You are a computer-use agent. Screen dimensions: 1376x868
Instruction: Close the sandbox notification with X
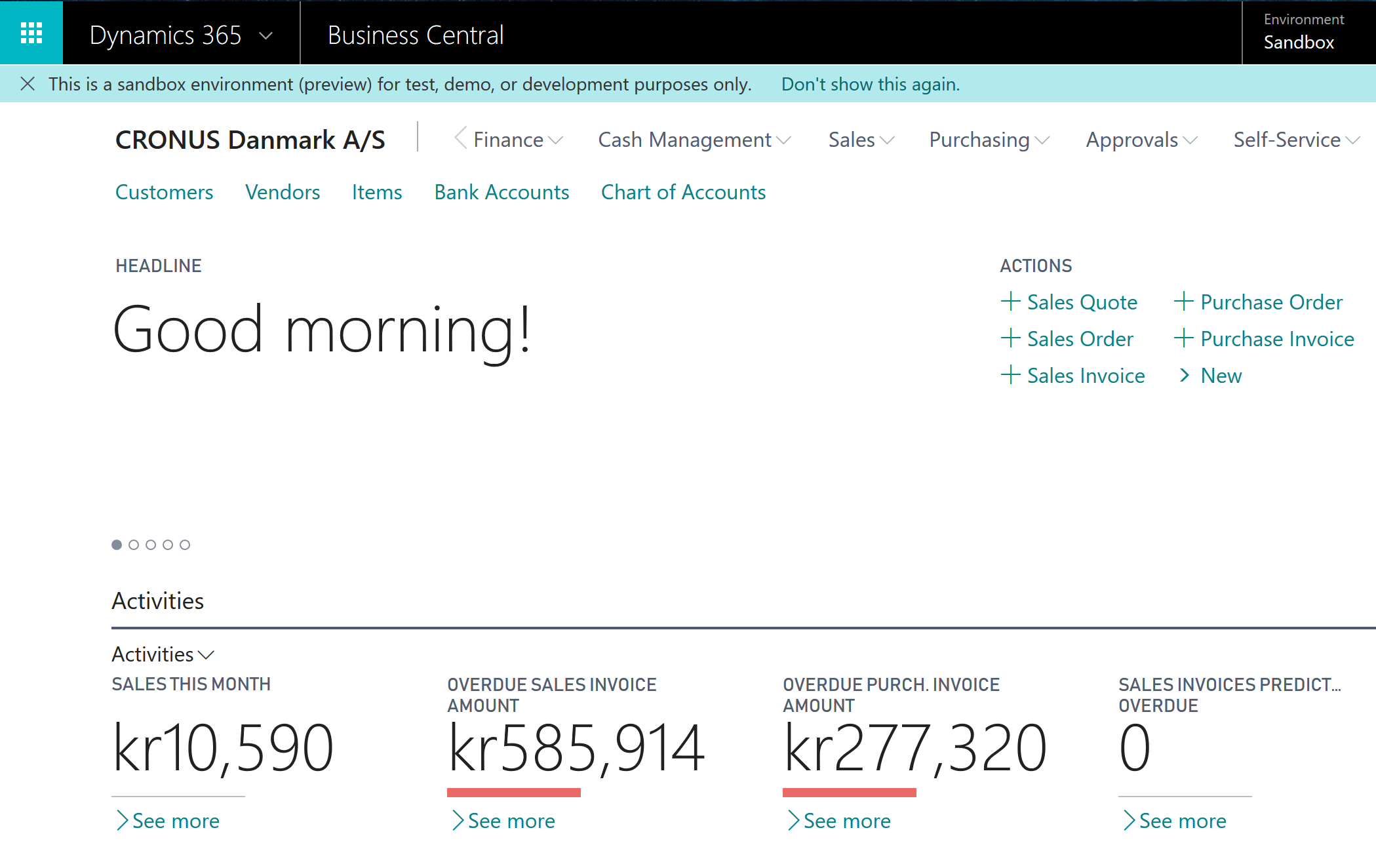coord(28,84)
